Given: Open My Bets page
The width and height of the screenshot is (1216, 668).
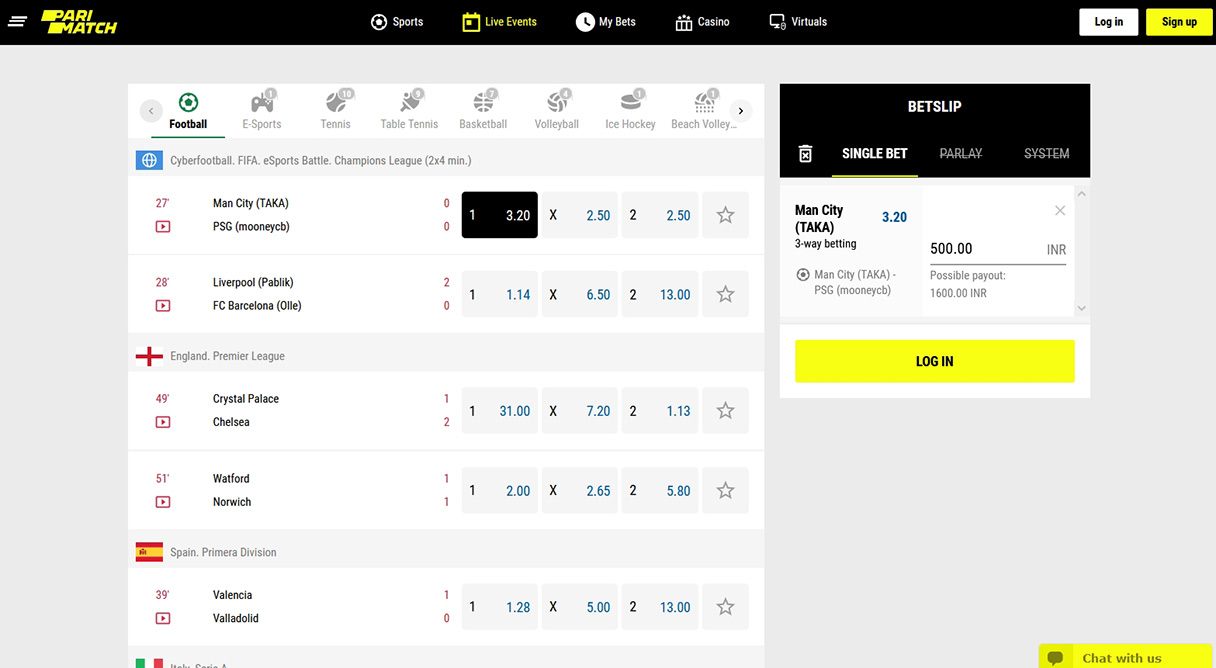Looking at the screenshot, I should coord(606,21).
